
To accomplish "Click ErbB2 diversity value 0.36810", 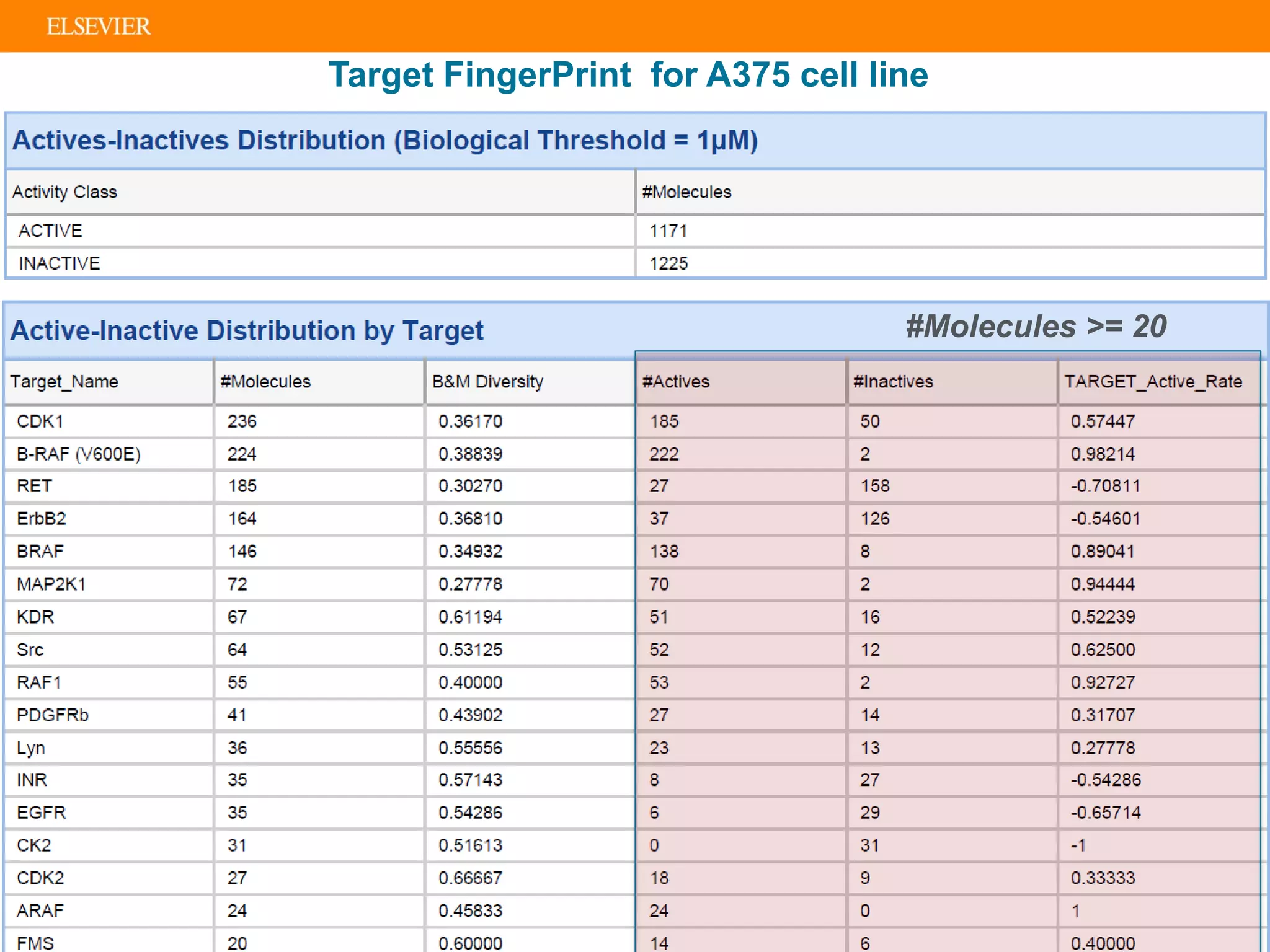I will (470, 519).
